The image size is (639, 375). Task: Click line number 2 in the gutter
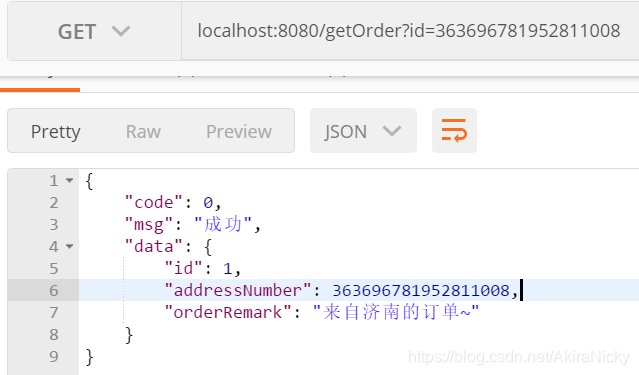pyautogui.click(x=54, y=203)
